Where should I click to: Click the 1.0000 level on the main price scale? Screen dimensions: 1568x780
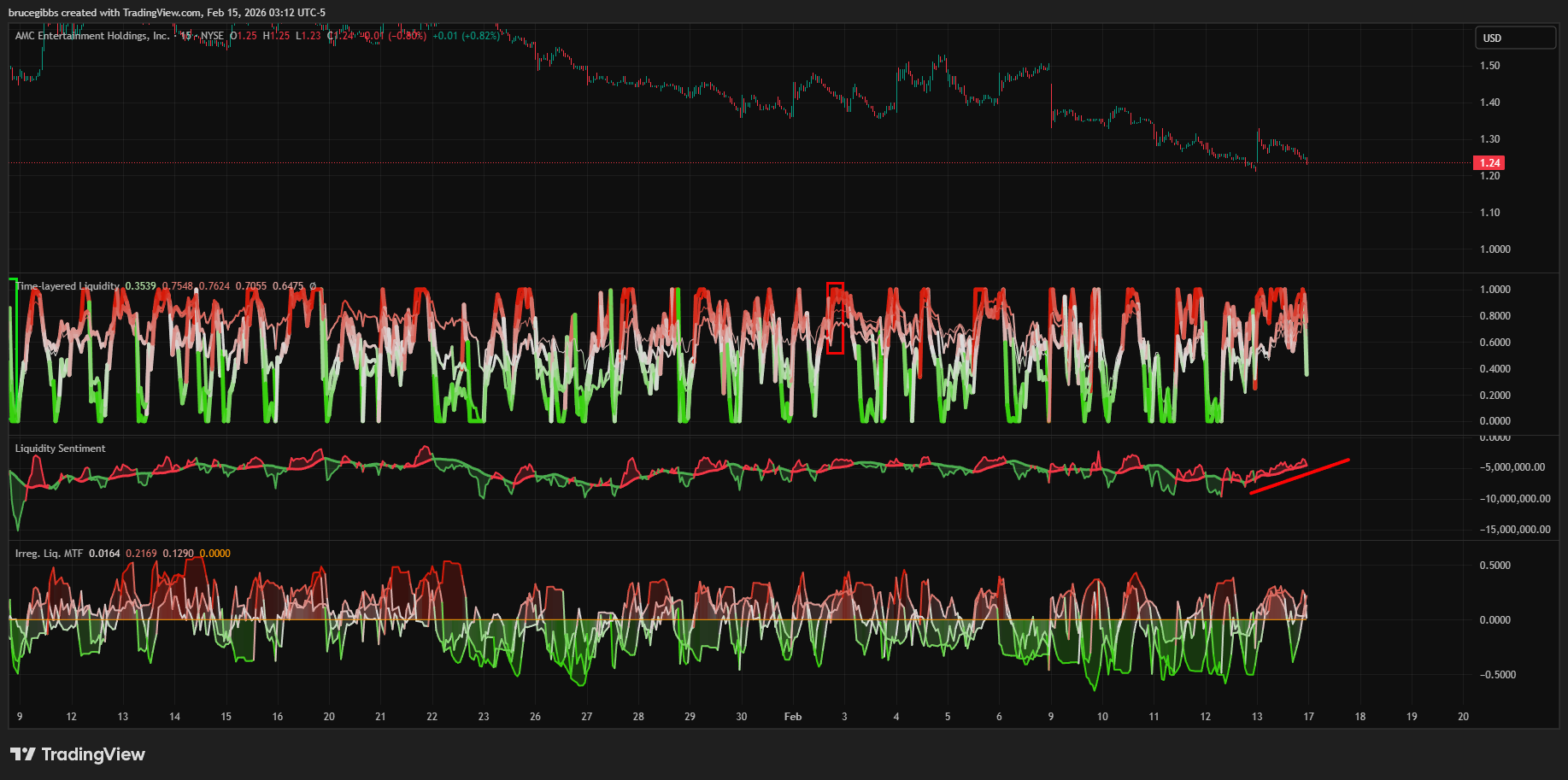[1495, 249]
